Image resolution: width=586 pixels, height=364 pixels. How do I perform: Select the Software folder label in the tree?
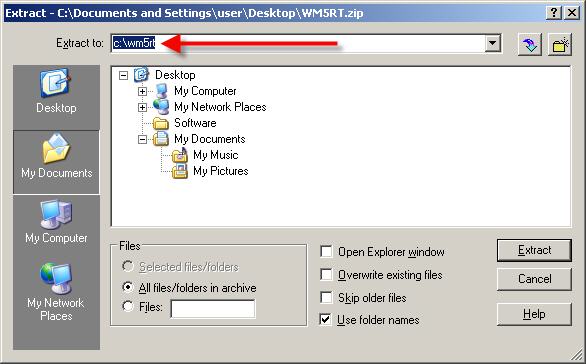point(195,123)
